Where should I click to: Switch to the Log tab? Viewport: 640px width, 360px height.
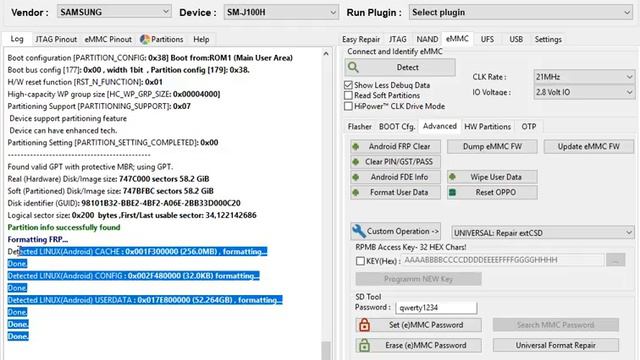click(17, 39)
